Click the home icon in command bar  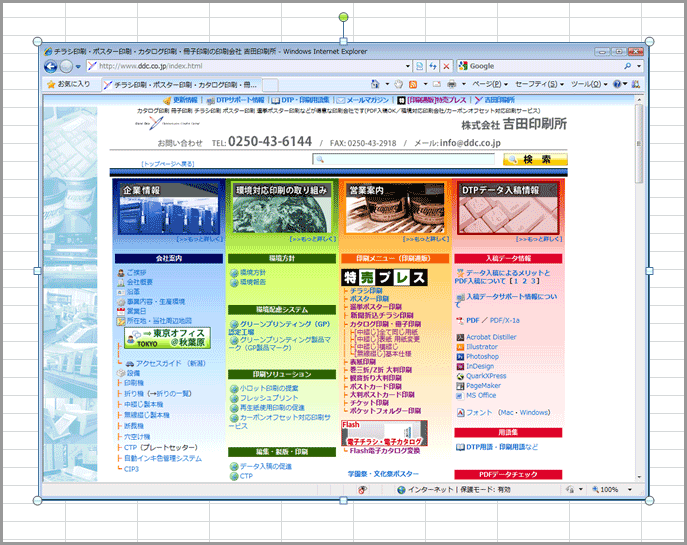pos(375,84)
